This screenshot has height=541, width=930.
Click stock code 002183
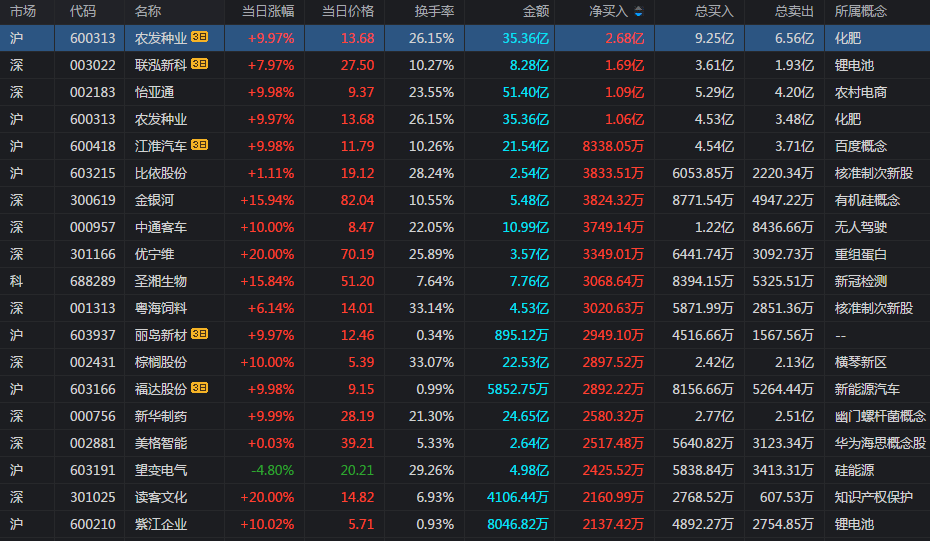point(93,93)
